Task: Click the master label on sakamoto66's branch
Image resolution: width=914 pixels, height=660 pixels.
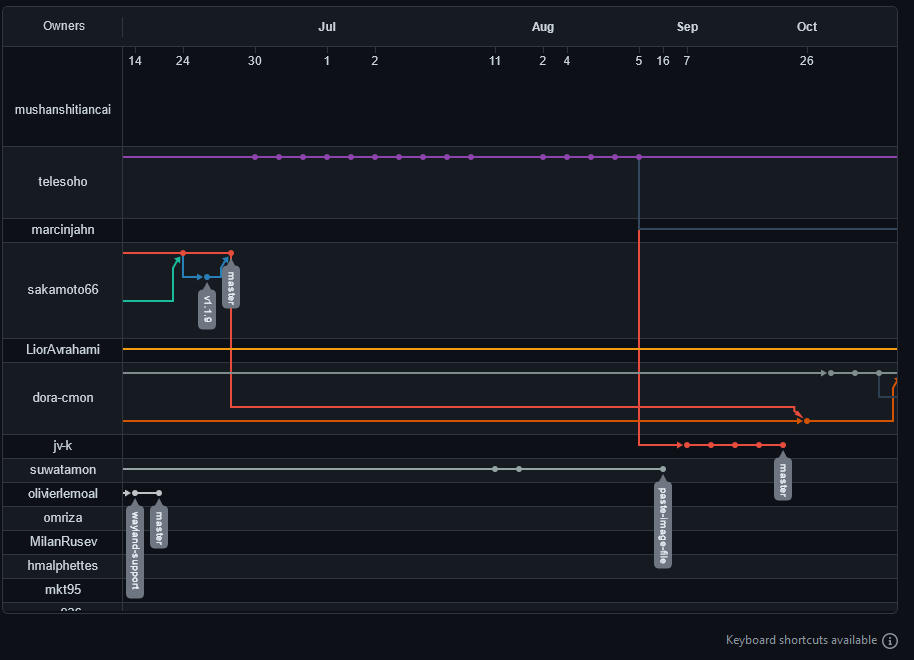Action: 231,287
